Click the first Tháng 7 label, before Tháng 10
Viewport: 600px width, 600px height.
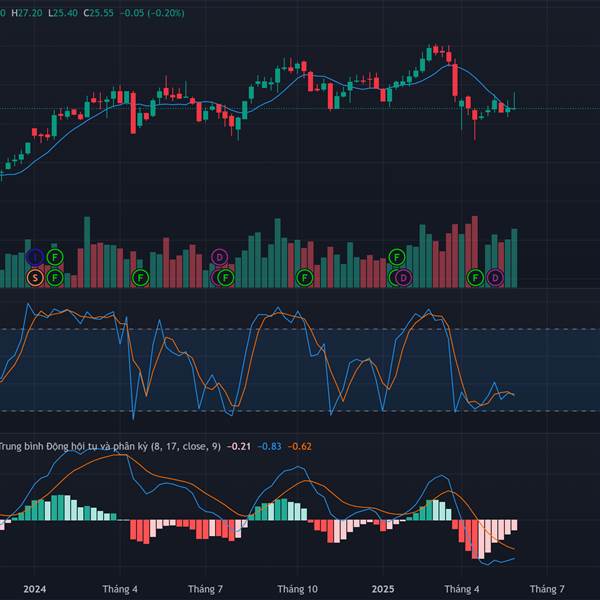(205, 589)
